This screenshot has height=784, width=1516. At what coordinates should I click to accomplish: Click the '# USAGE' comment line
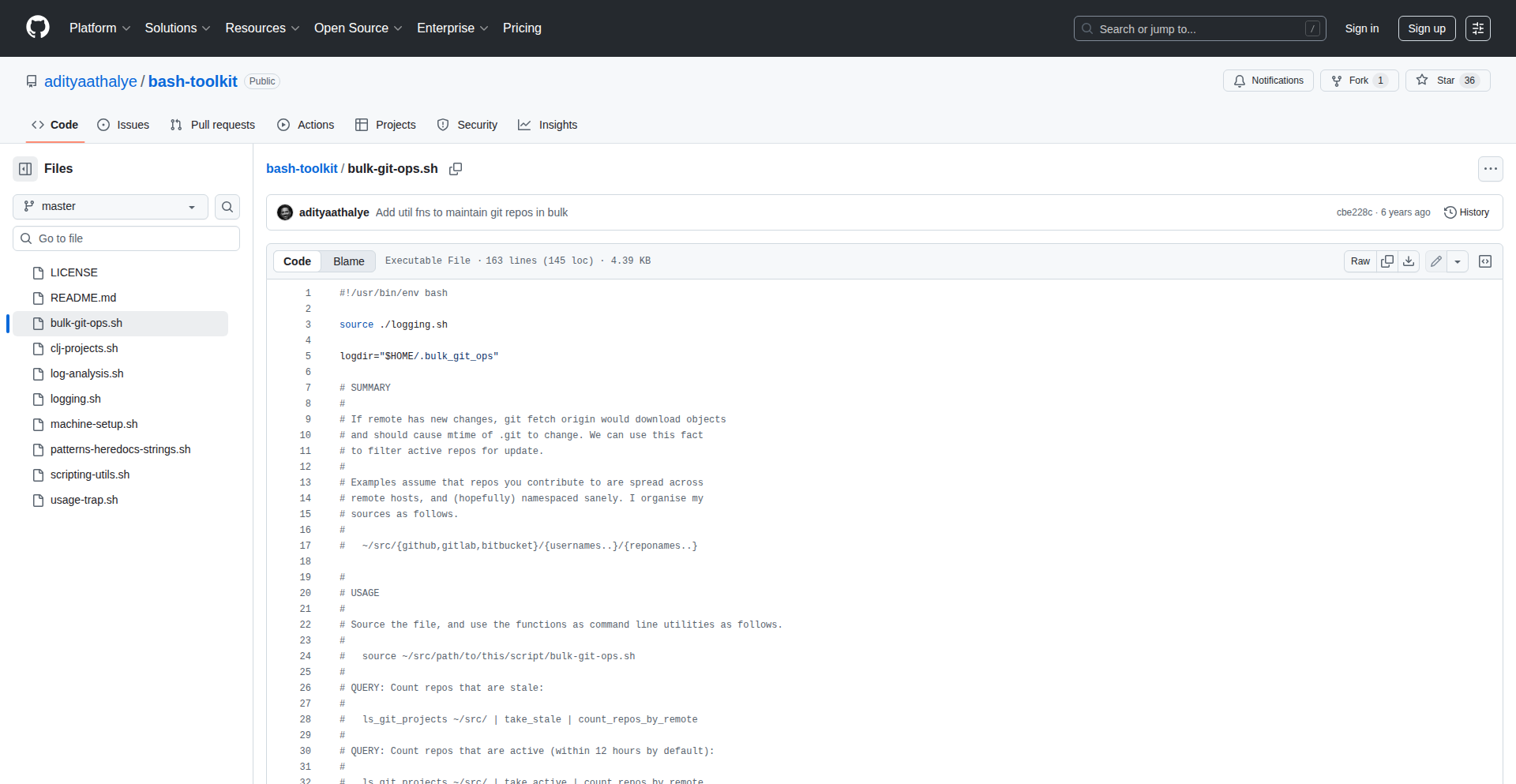[x=359, y=593]
